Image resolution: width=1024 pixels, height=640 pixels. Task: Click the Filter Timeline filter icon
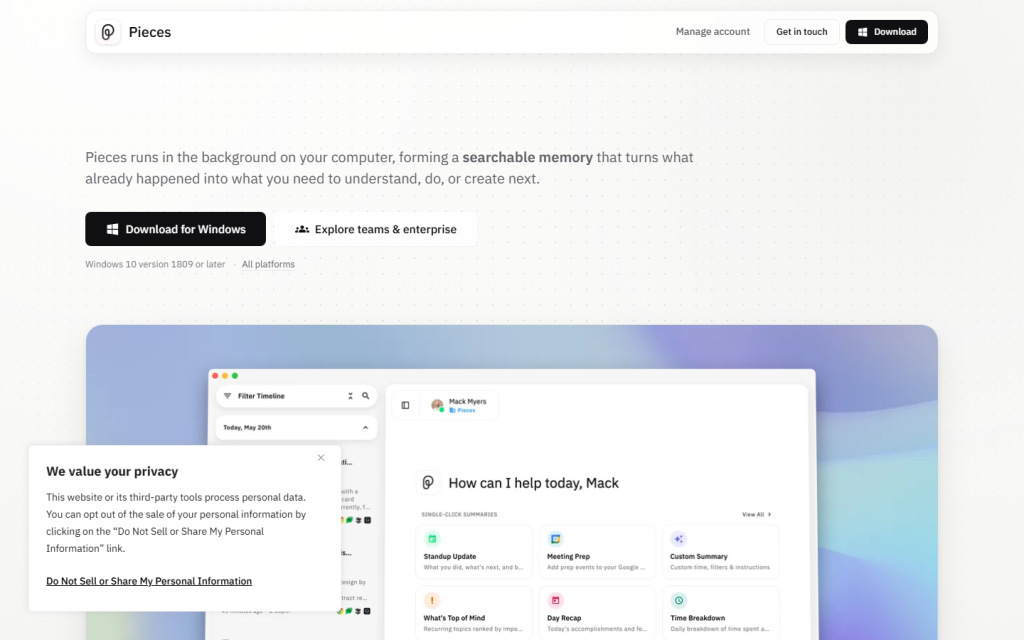[227, 396]
